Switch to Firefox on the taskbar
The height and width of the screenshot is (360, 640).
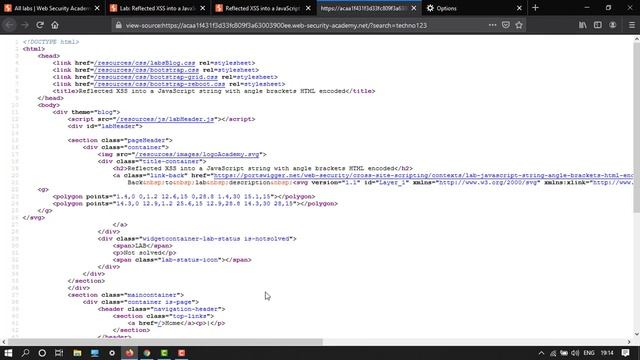(129, 353)
